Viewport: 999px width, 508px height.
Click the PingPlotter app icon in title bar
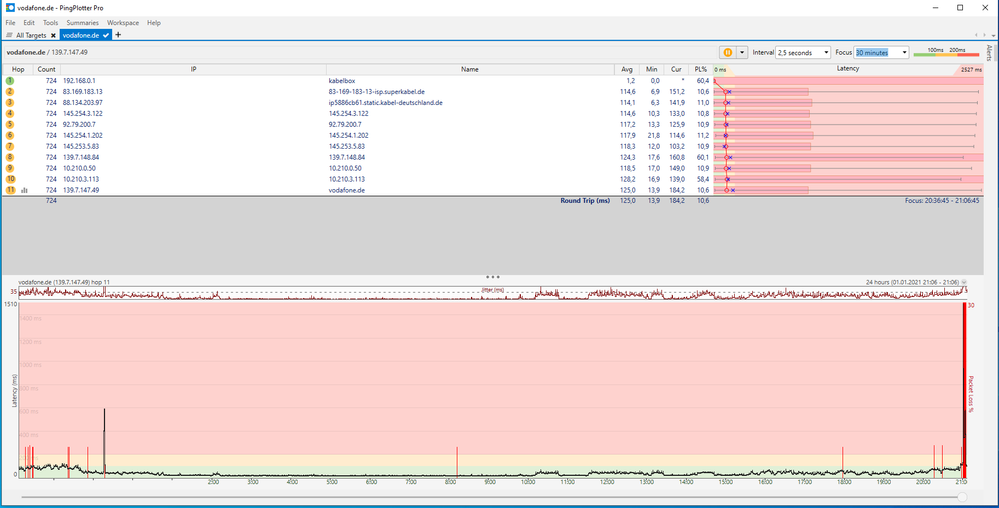[10, 8]
